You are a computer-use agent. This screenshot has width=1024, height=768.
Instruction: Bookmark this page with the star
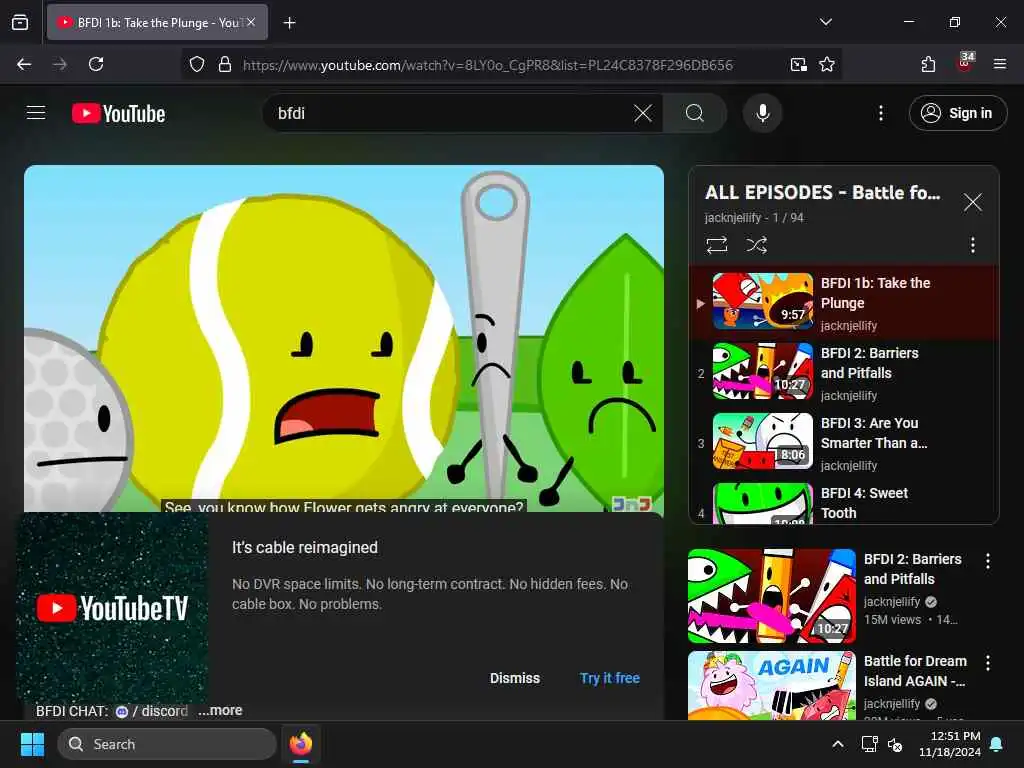[x=827, y=64]
